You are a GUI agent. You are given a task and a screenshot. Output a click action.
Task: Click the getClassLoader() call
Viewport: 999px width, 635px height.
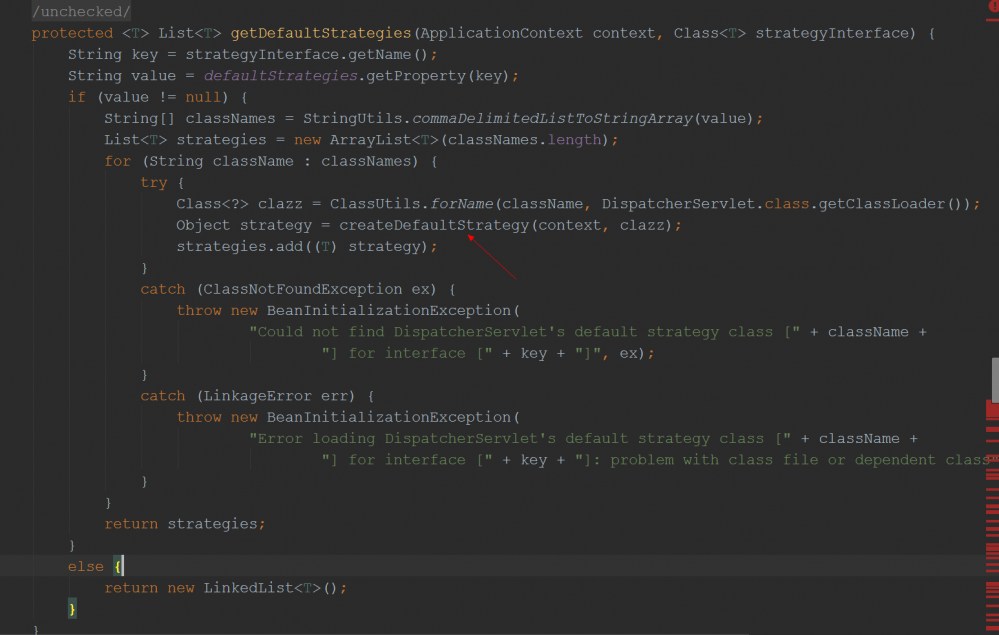(x=890, y=203)
